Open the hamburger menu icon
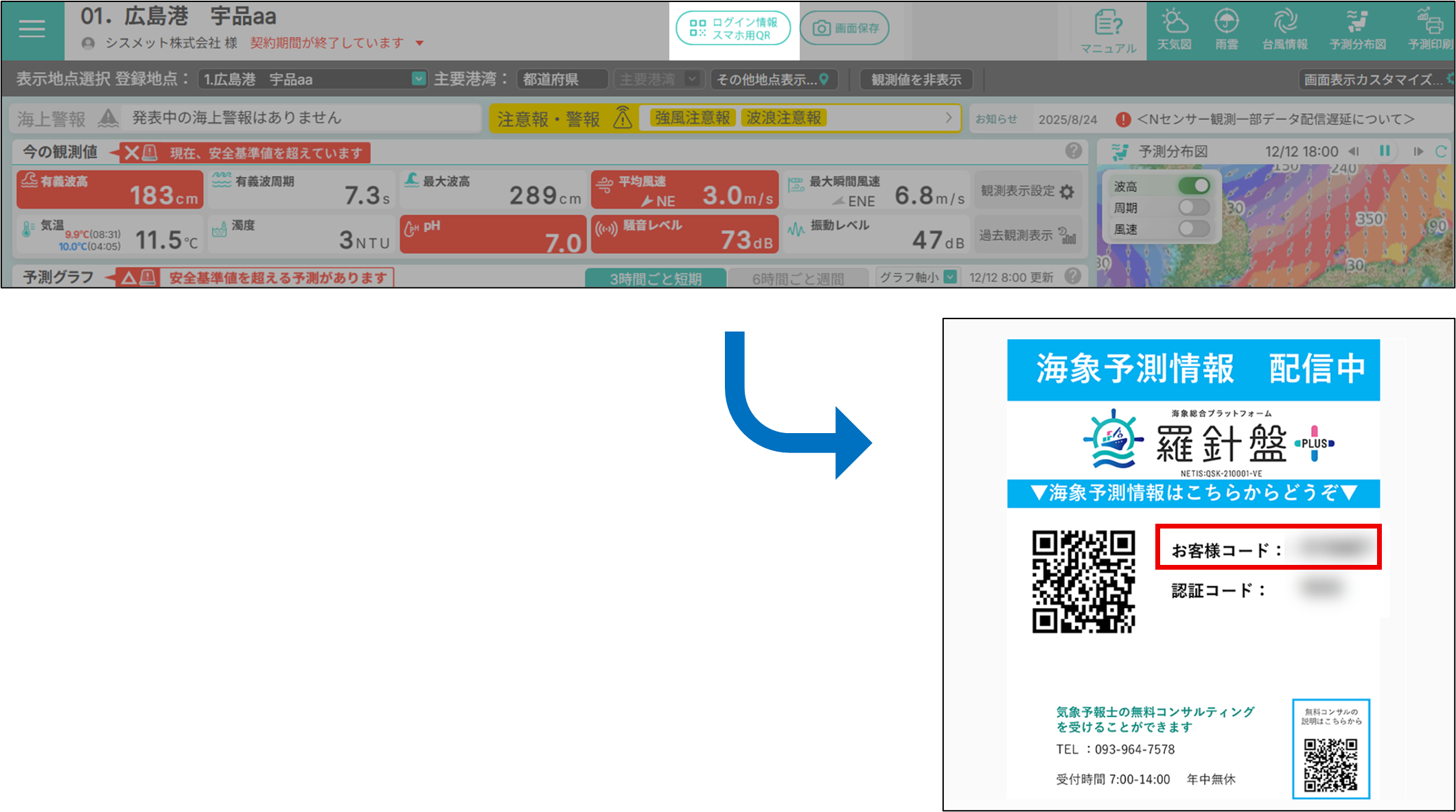This screenshot has width=1456, height=812. (x=32, y=29)
